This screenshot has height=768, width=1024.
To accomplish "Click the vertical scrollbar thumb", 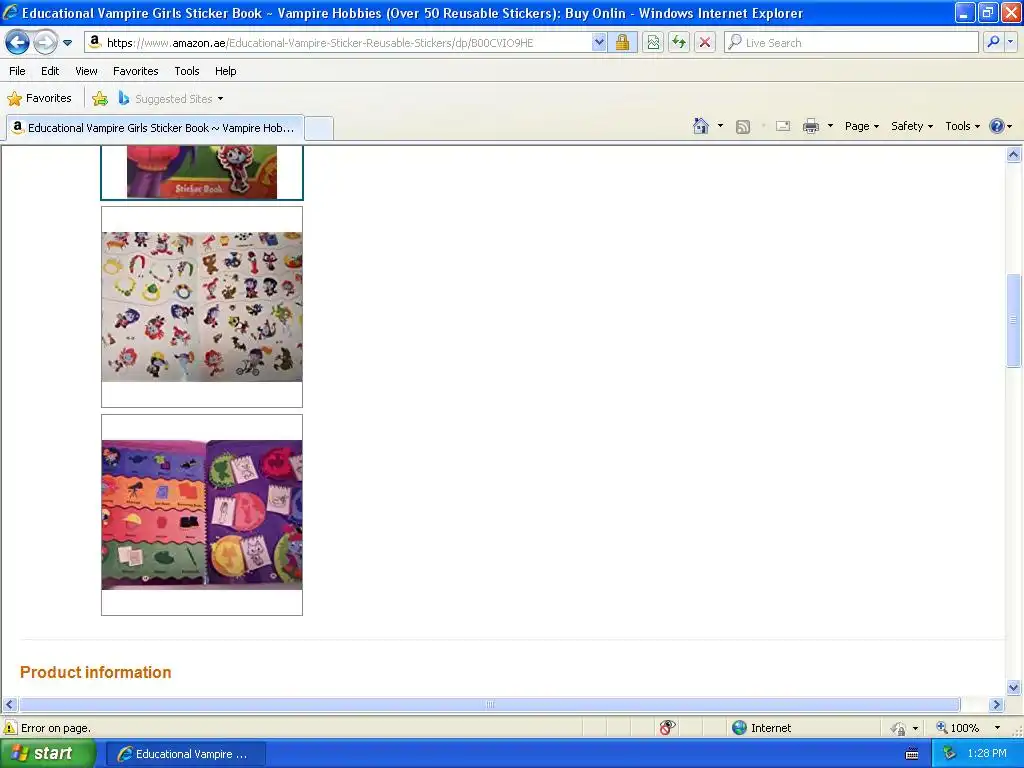I will pos(1014,321).
